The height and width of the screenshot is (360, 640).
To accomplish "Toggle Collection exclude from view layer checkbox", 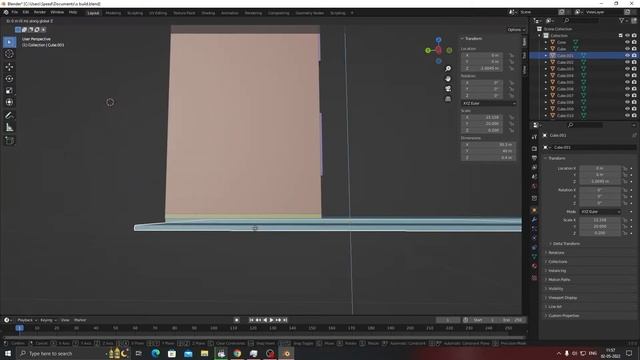I will click(x=620, y=36).
